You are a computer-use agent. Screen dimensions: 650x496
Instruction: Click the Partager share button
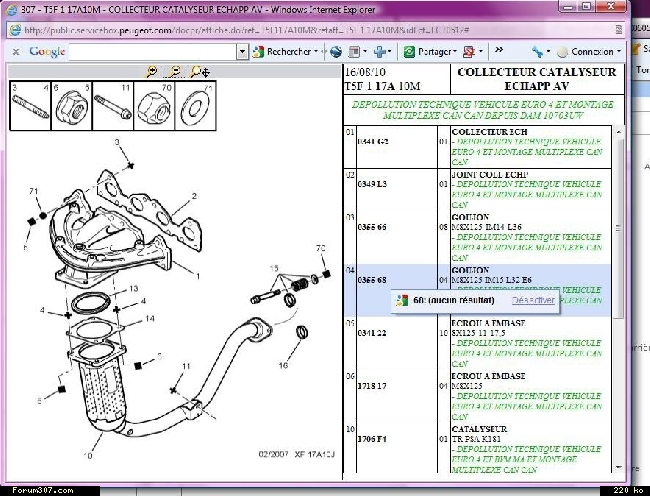tap(427, 51)
